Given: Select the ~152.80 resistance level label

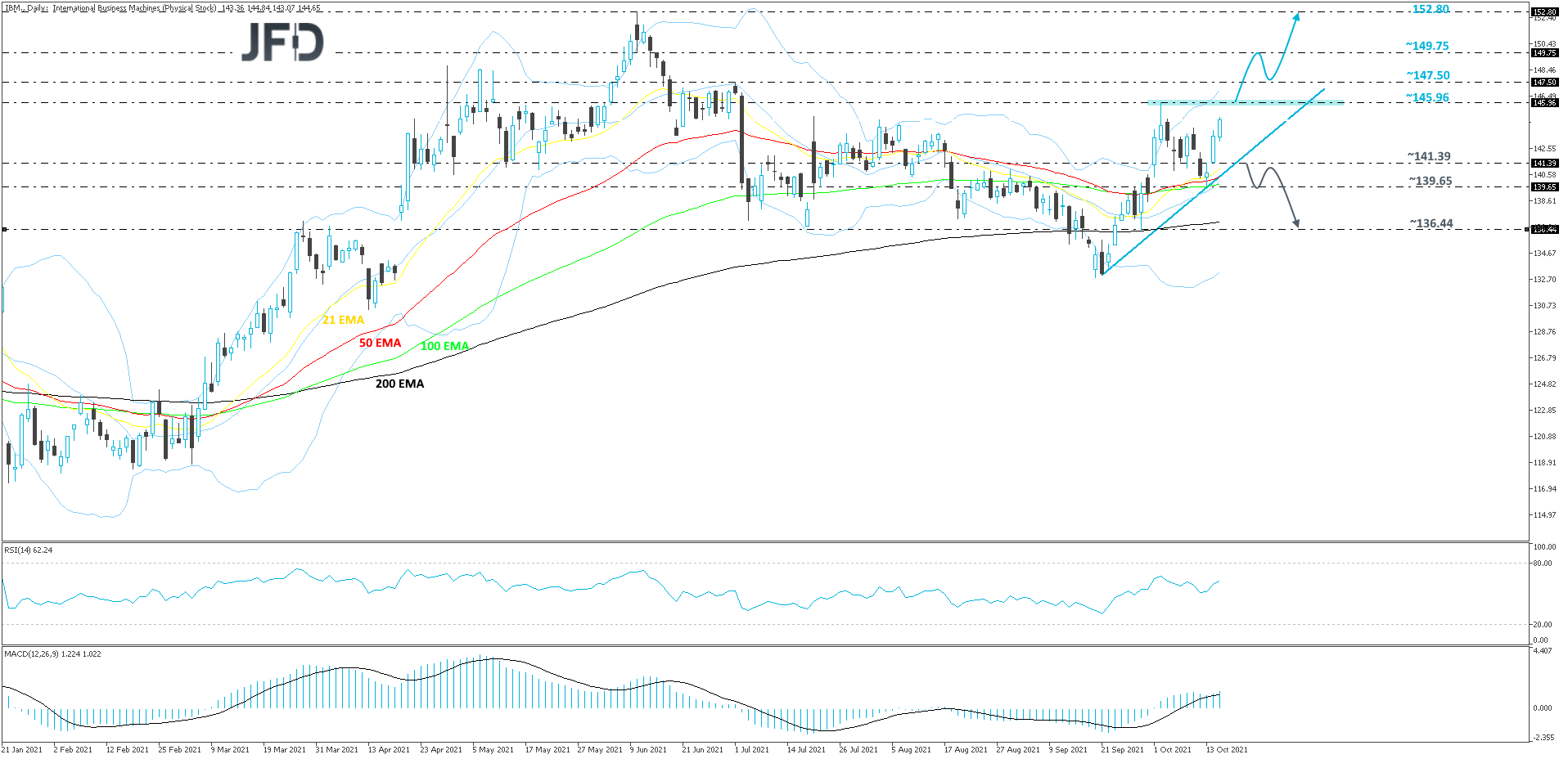Looking at the screenshot, I should [x=1431, y=9].
